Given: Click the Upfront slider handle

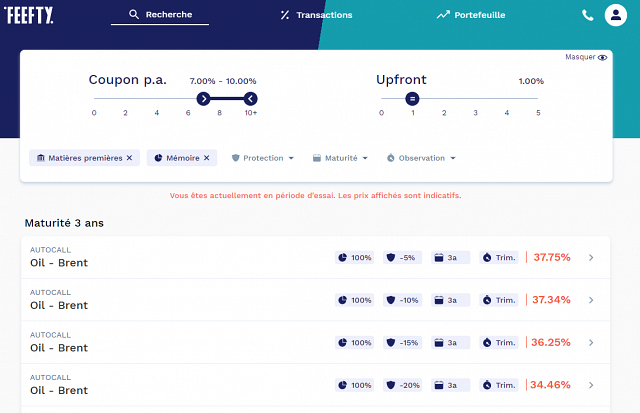Looking at the screenshot, I should click(x=412, y=98).
